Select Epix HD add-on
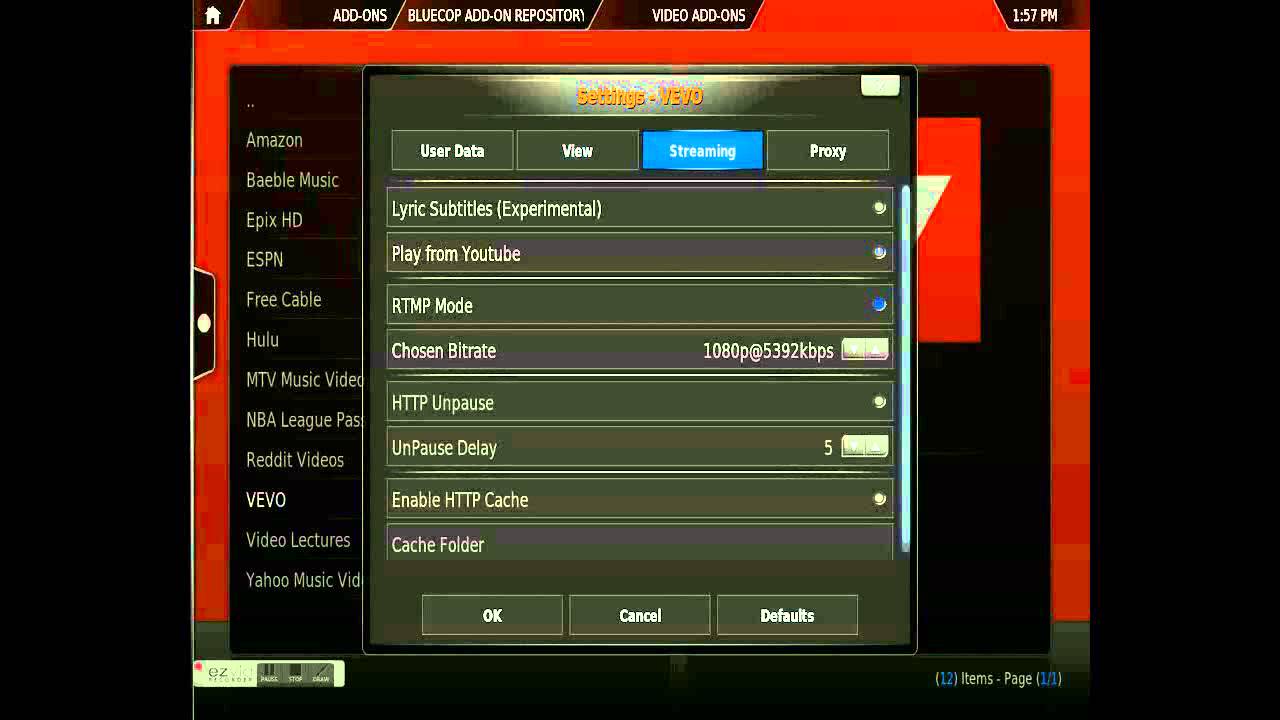Screen dimensions: 1280x720 274,220
